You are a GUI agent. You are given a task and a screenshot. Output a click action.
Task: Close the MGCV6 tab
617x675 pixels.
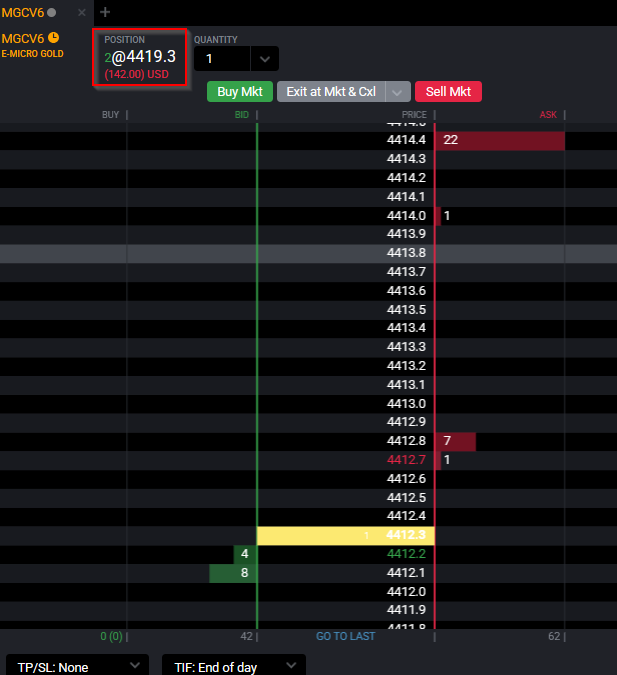[x=82, y=12]
